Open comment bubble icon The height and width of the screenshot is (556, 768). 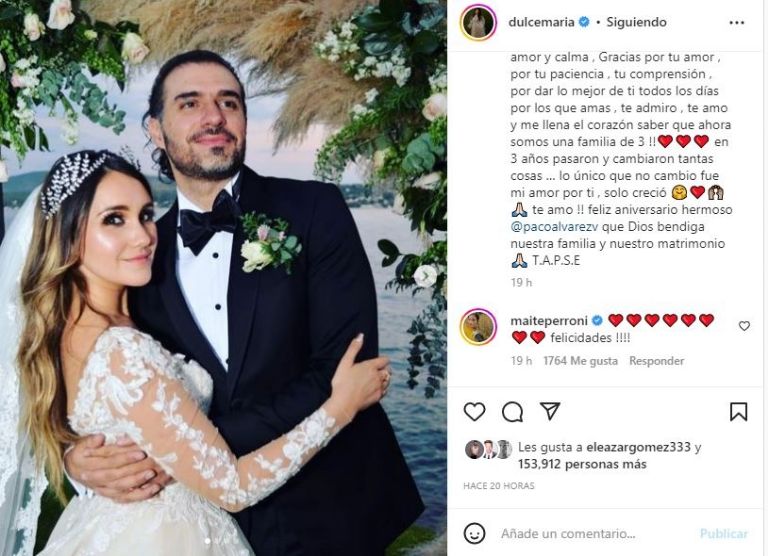coord(512,412)
